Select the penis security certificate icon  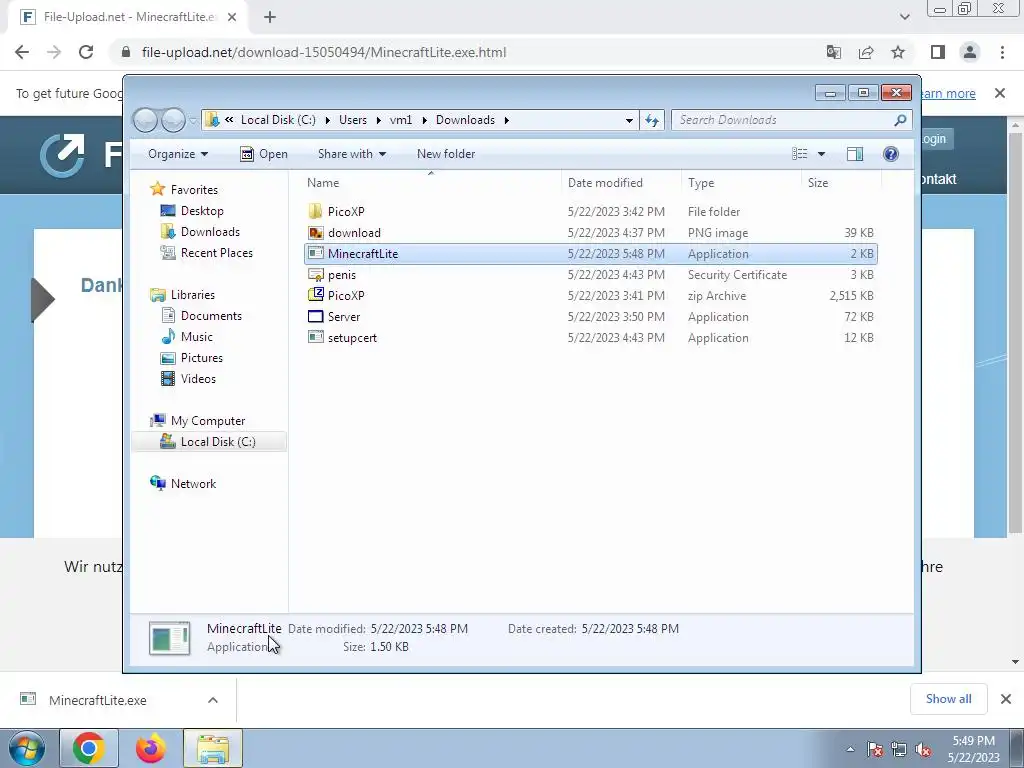coord(315,274)
